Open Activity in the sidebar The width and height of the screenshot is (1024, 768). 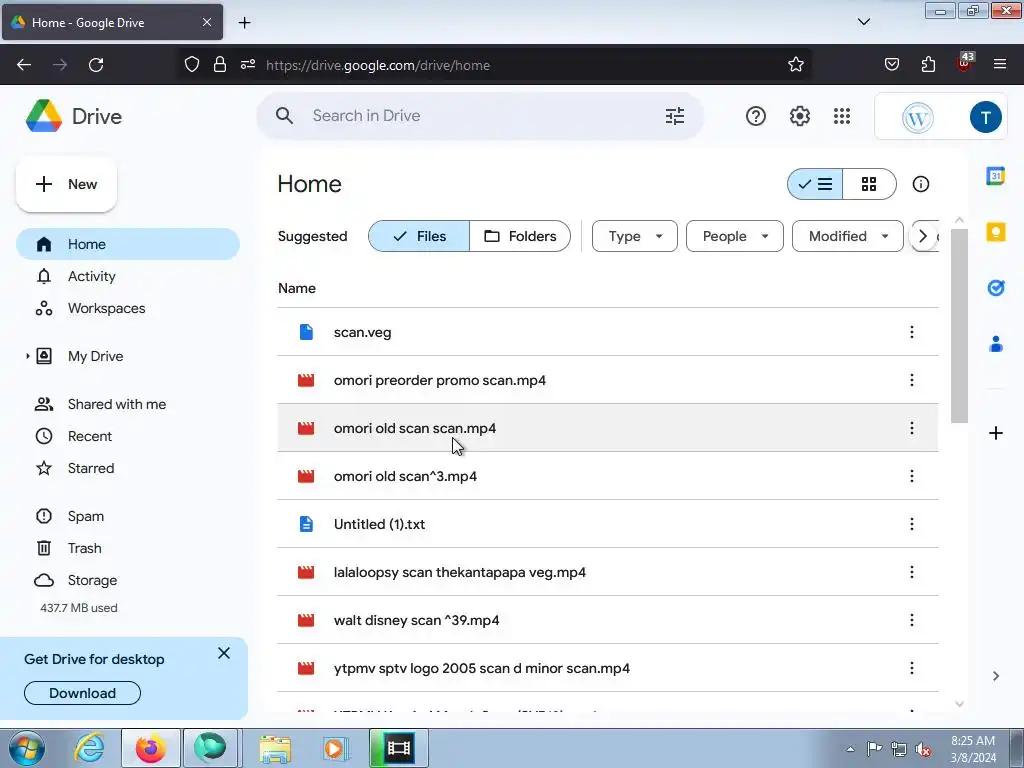pos(128,276)
